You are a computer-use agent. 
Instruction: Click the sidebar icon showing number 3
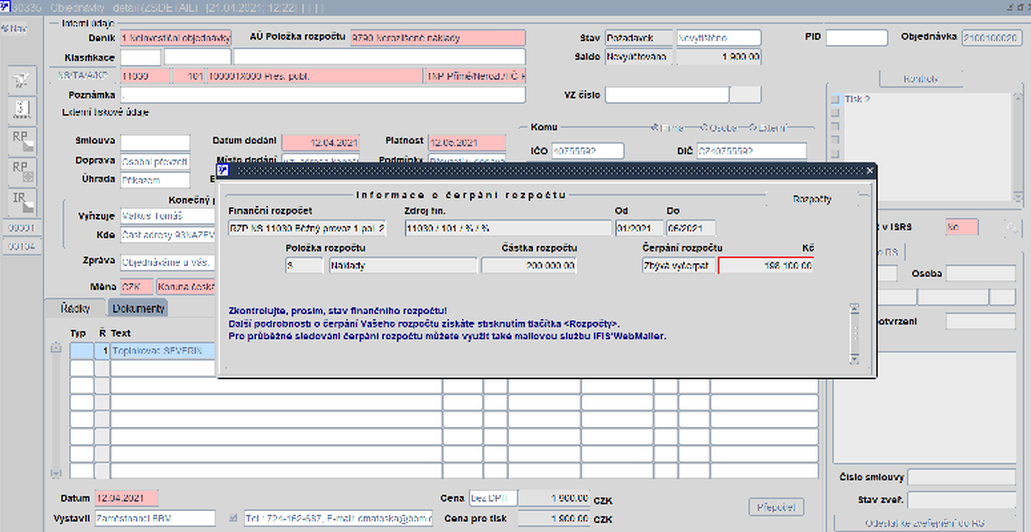(x=22, y=110)
